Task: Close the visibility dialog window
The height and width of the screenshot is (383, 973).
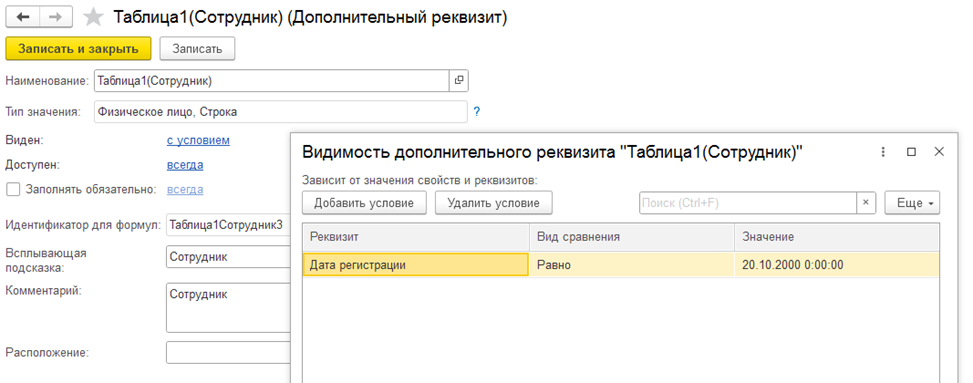Action: 939,151
